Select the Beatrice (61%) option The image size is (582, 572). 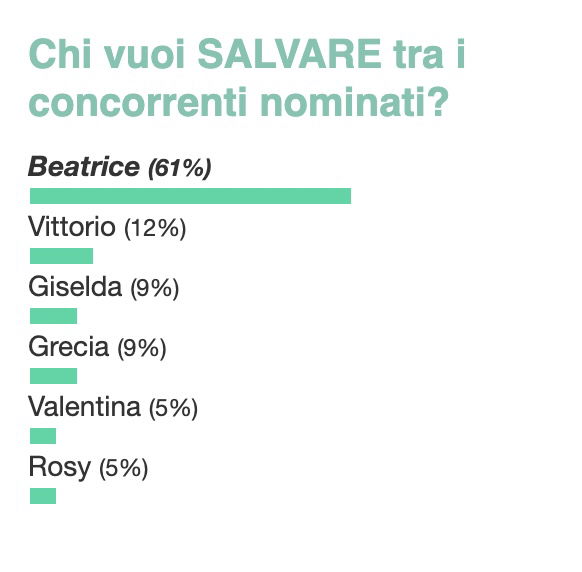tap(120, 167)
